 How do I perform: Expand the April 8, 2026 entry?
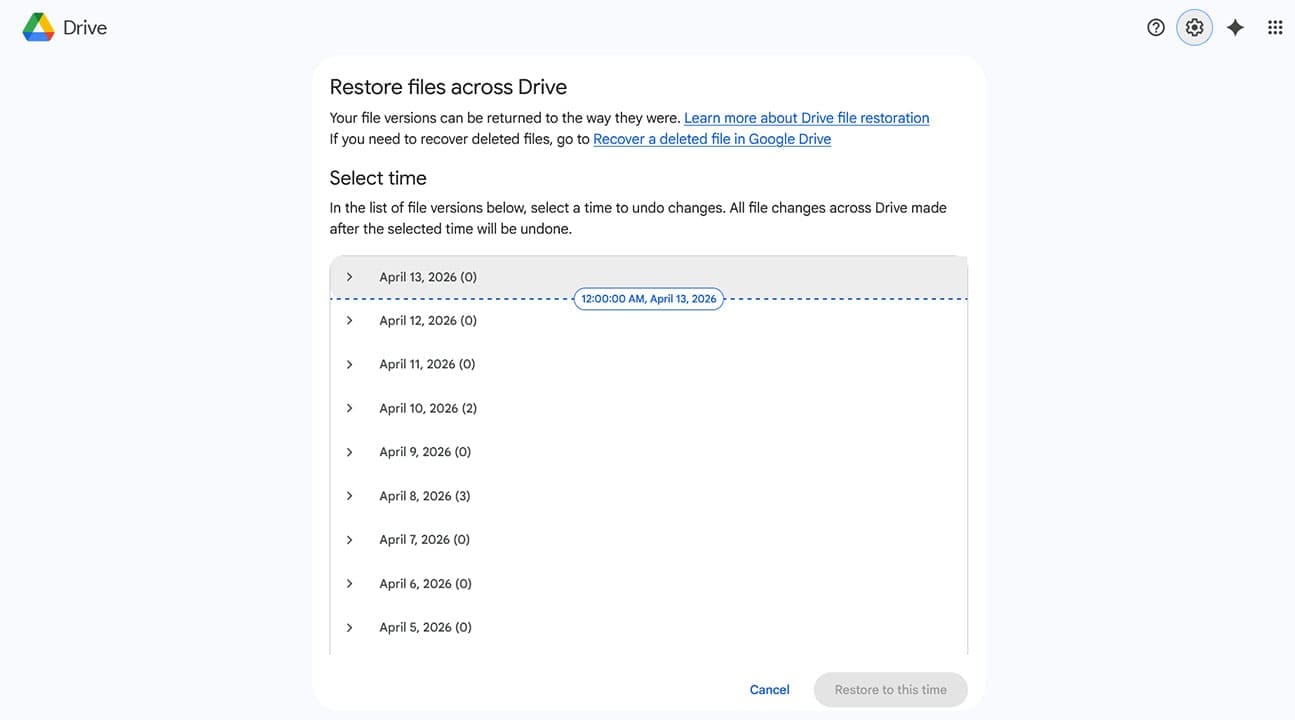click(x=349, y=495)
